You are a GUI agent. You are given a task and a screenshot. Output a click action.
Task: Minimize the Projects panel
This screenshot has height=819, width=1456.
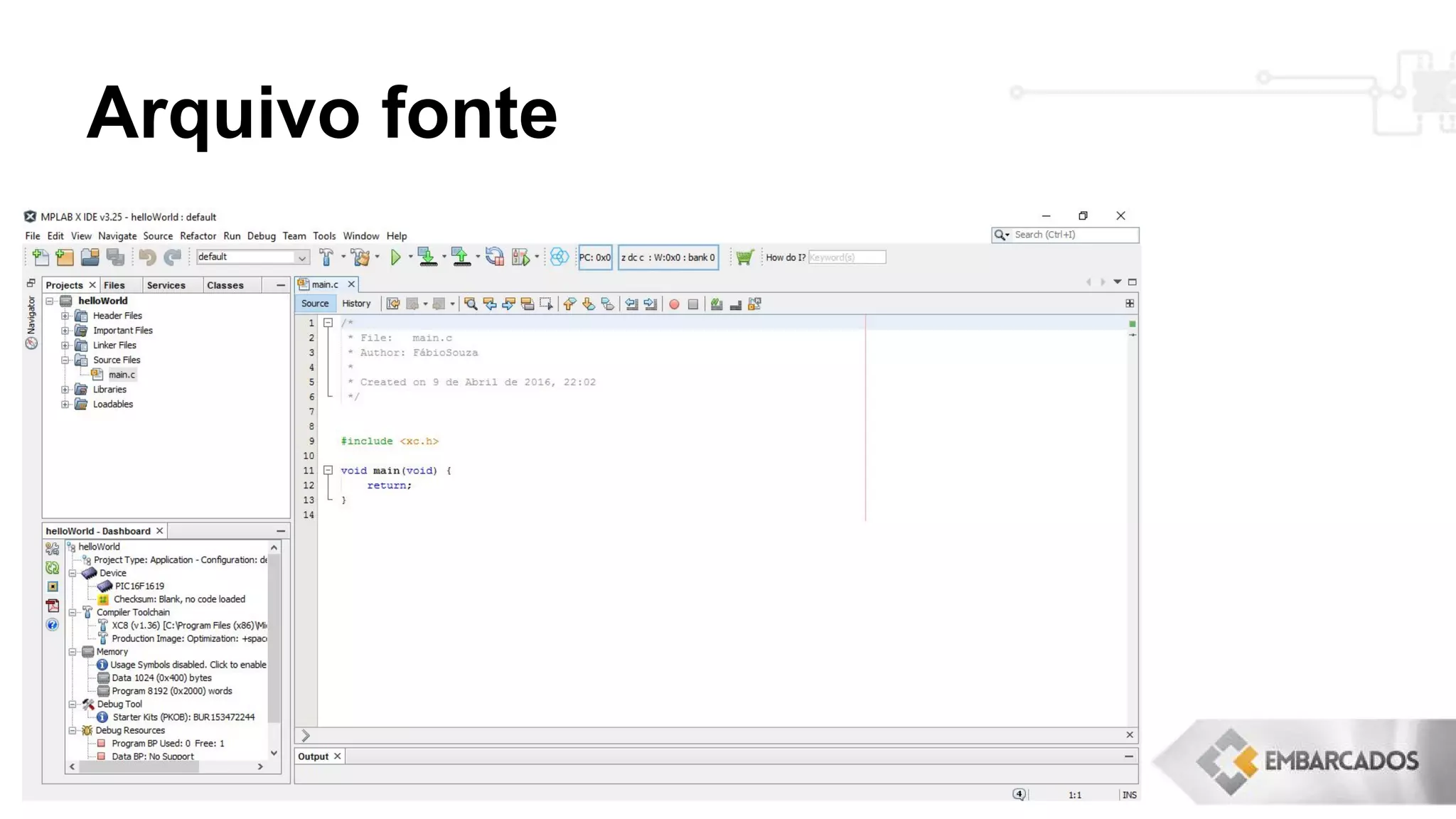[x=281, y=285]
